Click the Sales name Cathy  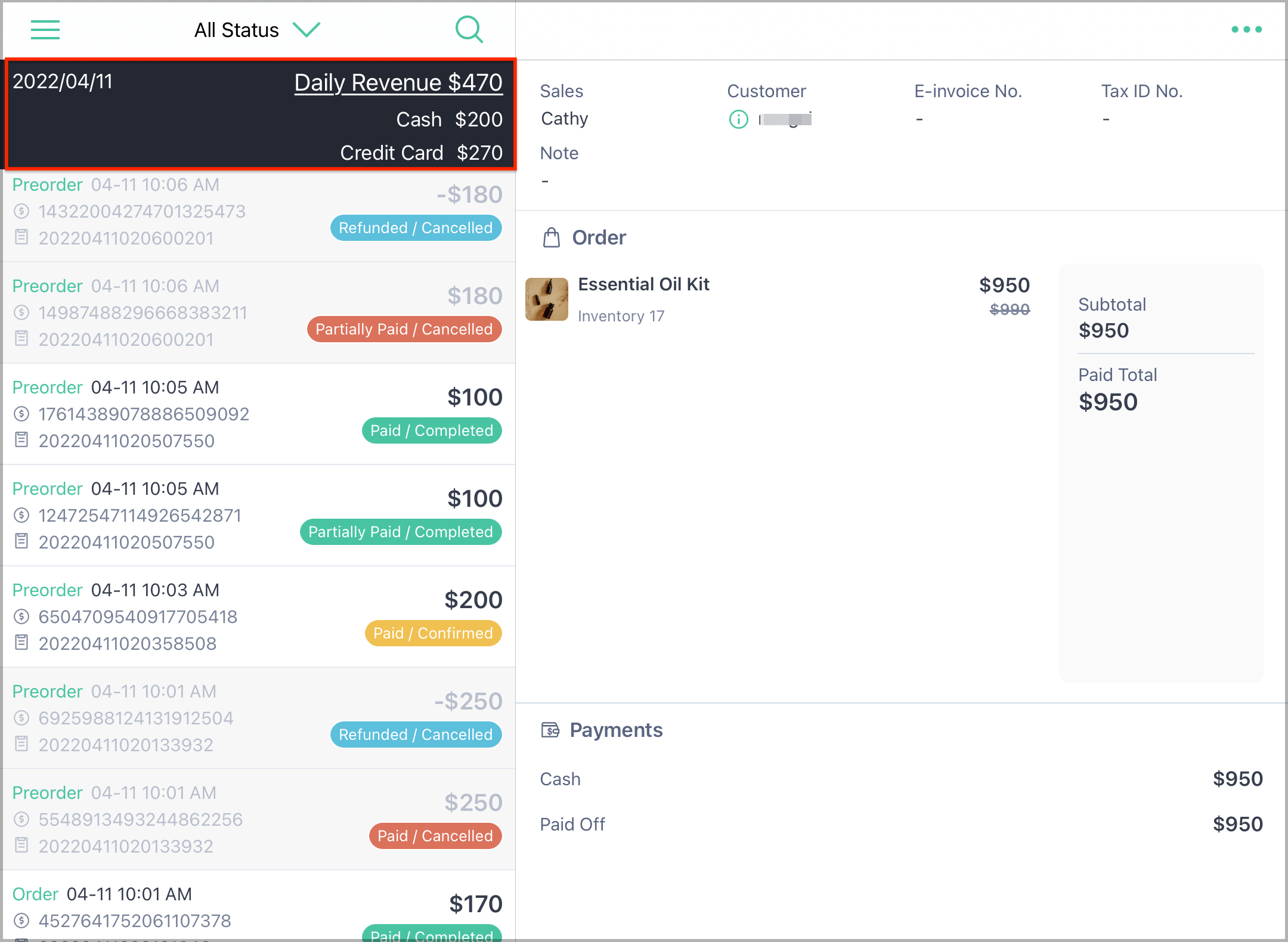click(565, 119)
